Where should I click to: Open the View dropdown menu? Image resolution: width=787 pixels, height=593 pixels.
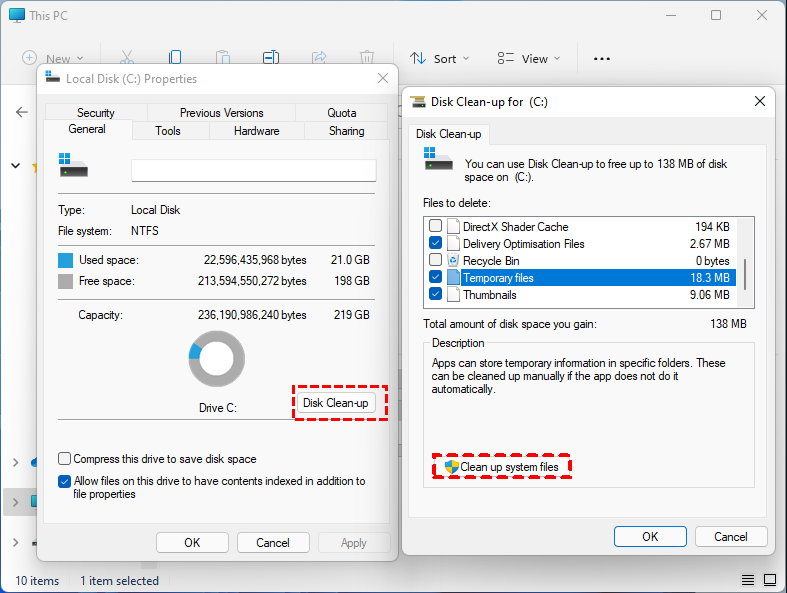529,59
